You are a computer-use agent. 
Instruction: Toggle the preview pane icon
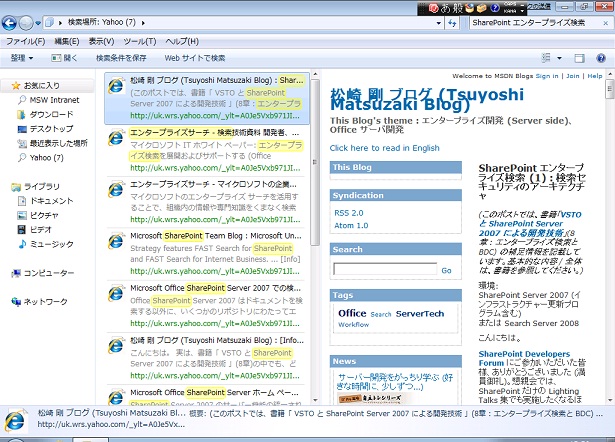(x=579, y=58)
